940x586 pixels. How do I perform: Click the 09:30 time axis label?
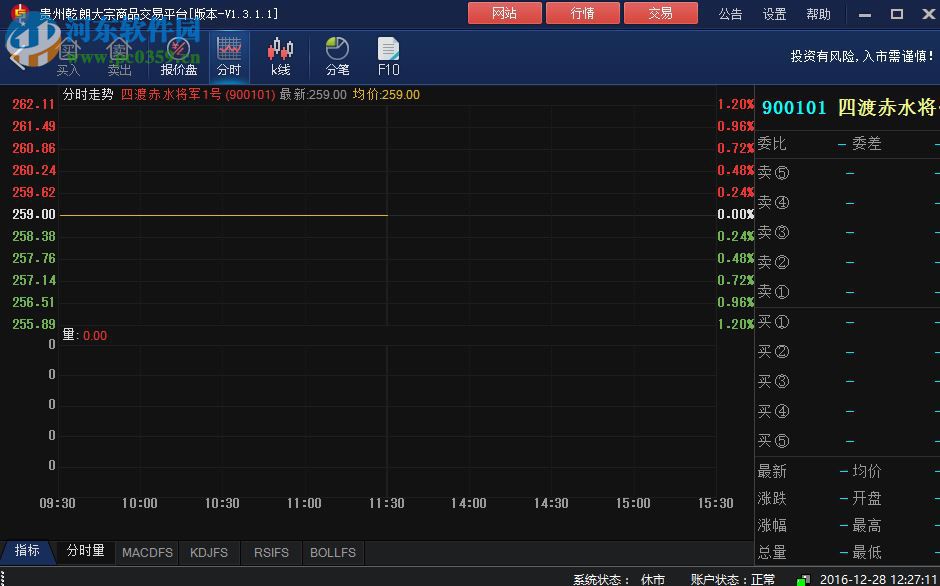tap(58, 503)
